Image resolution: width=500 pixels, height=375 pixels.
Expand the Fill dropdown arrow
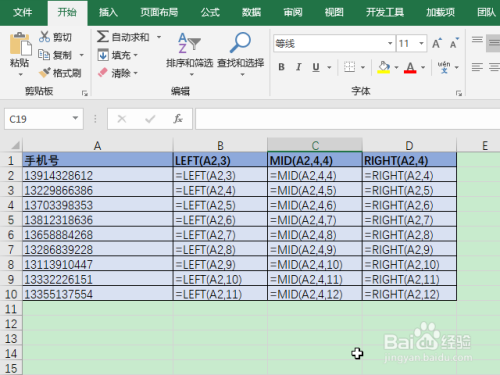click(135, 55)
